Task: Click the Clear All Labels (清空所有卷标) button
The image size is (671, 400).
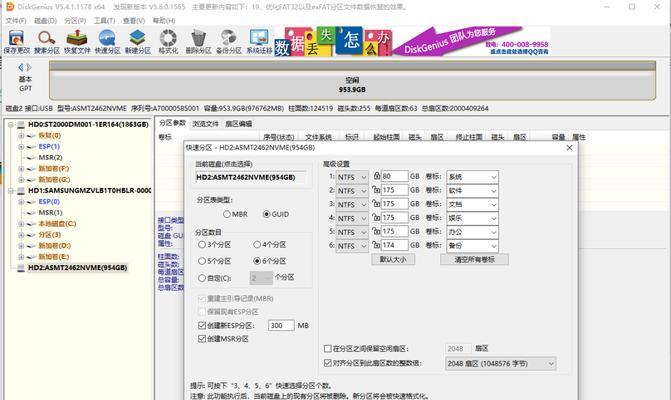Action: click(x=475, y=259)
